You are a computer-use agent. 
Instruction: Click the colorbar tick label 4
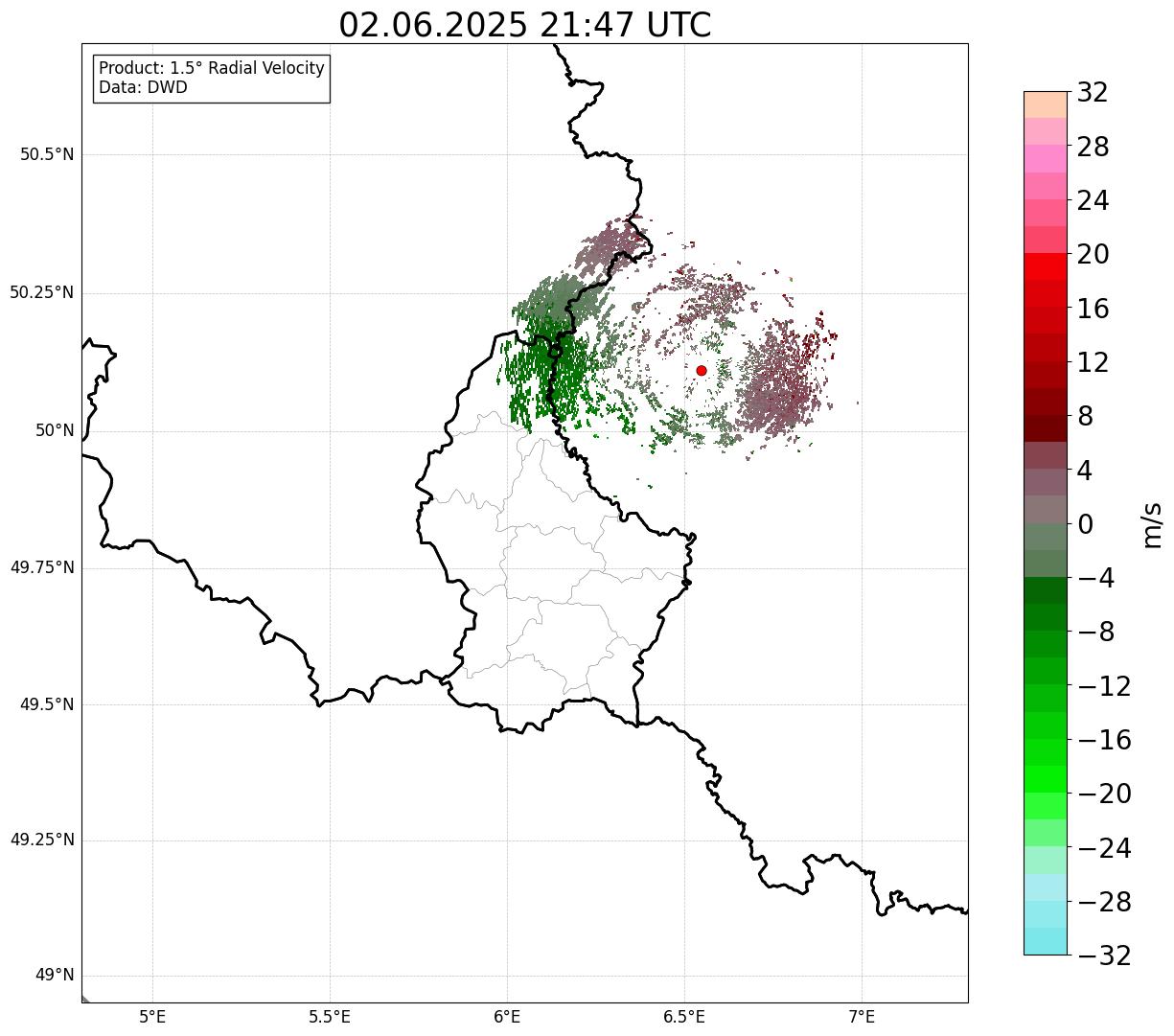(x=1085, y=471)
